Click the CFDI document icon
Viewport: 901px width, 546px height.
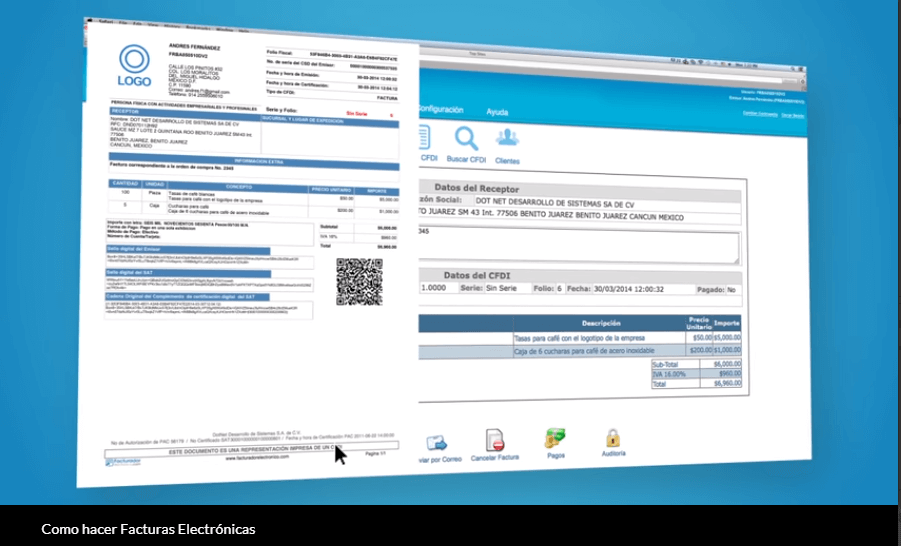point(426,139)
